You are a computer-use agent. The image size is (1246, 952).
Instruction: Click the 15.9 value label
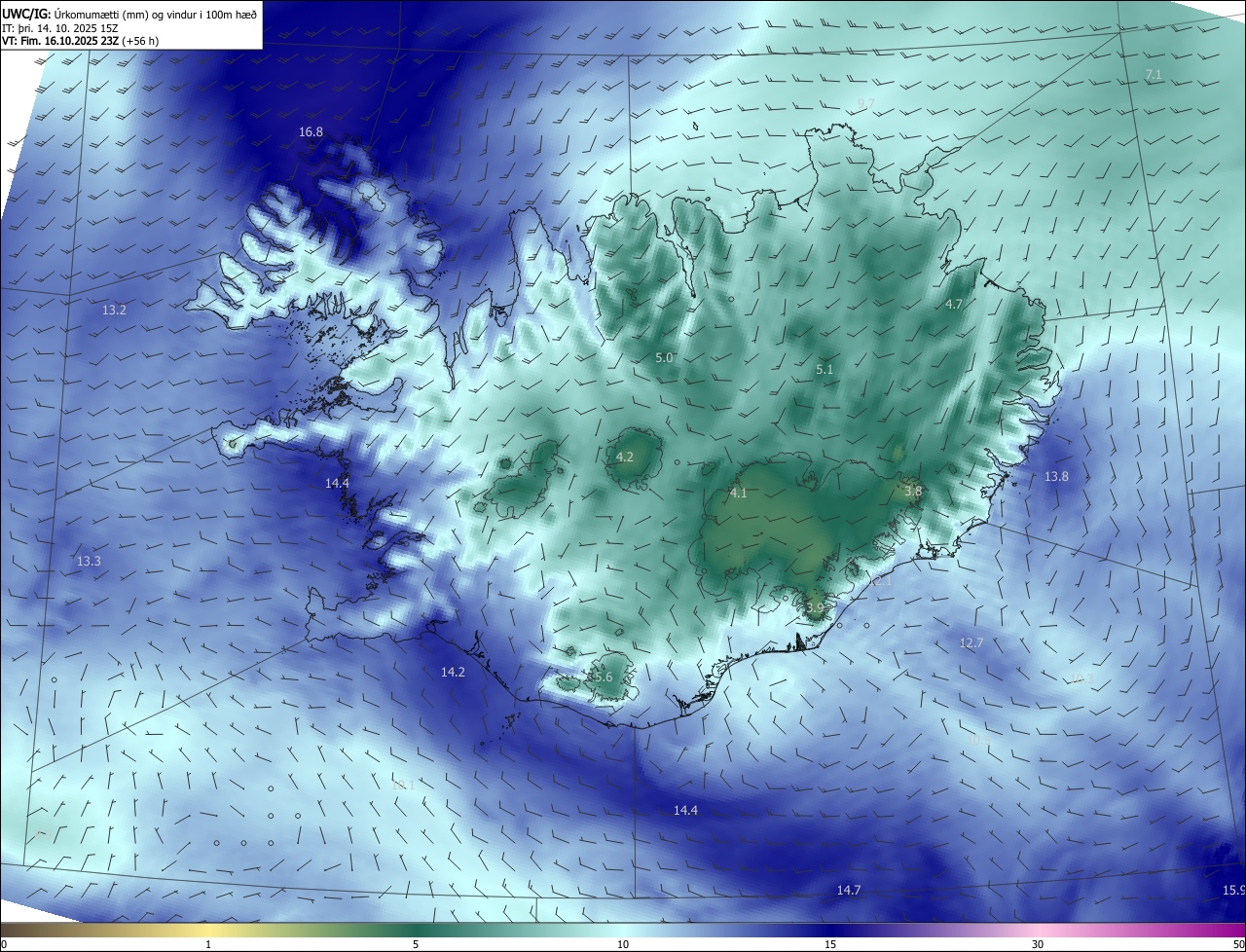click(1233, 891)
